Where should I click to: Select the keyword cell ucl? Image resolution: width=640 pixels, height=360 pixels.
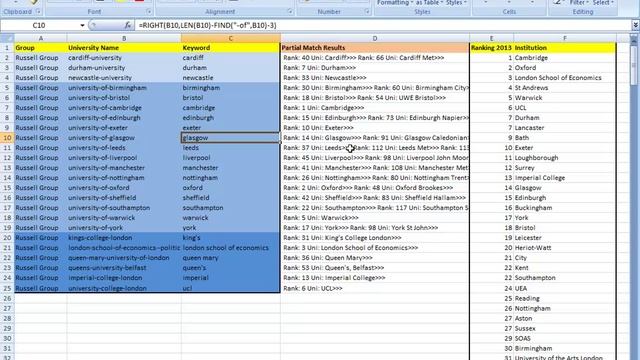231,288
